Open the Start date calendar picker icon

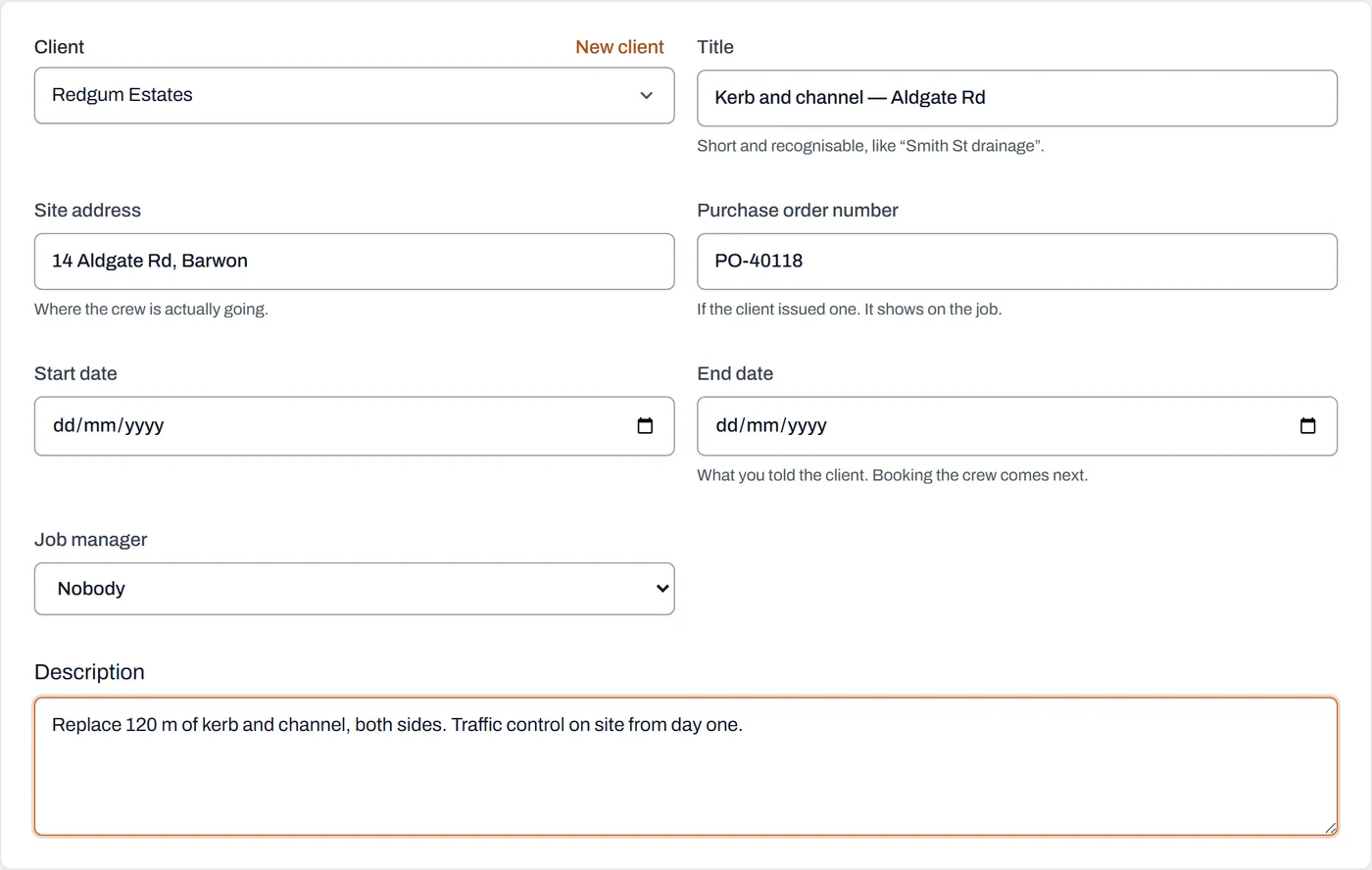tap(645, 425)
